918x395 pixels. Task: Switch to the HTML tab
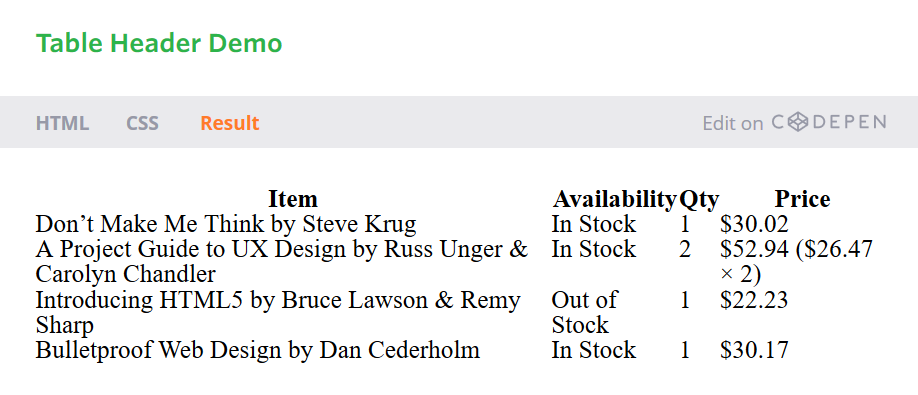(63, 123)
